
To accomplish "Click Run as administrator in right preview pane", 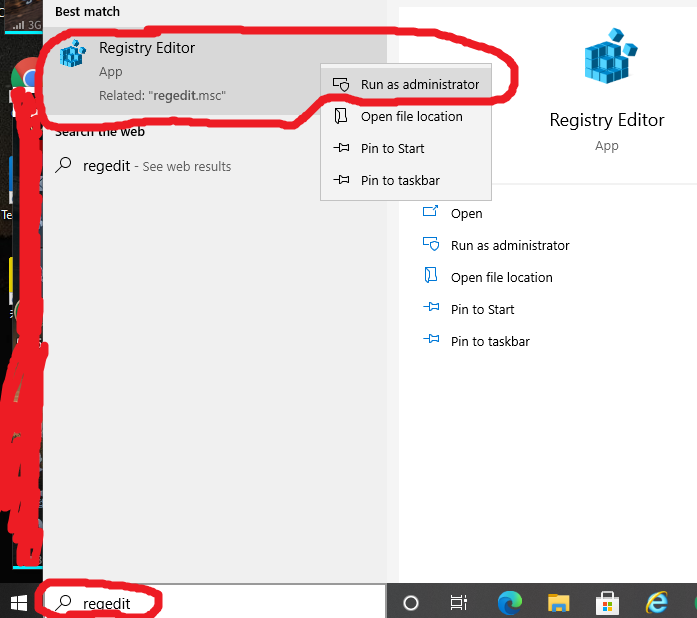I will [510, 245].
